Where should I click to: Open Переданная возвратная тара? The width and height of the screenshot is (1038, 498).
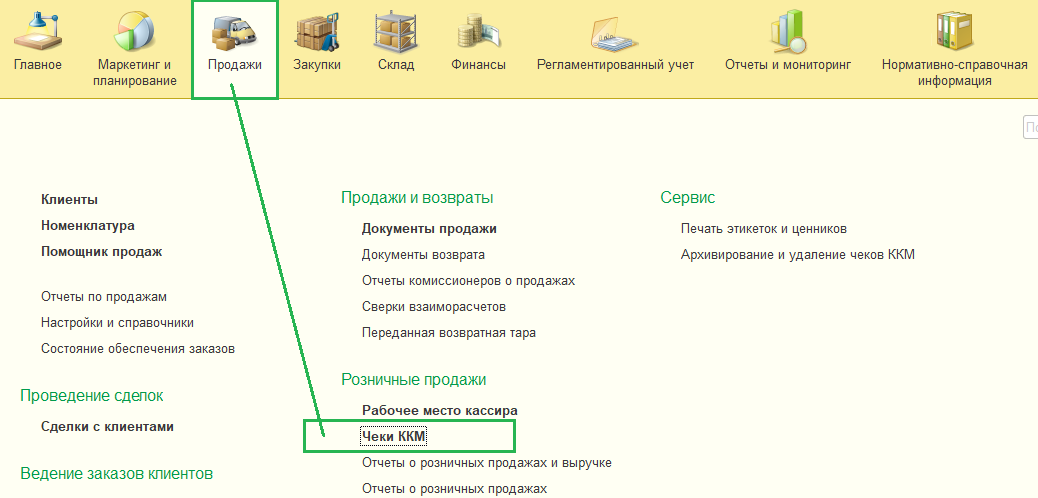(449, 333)
